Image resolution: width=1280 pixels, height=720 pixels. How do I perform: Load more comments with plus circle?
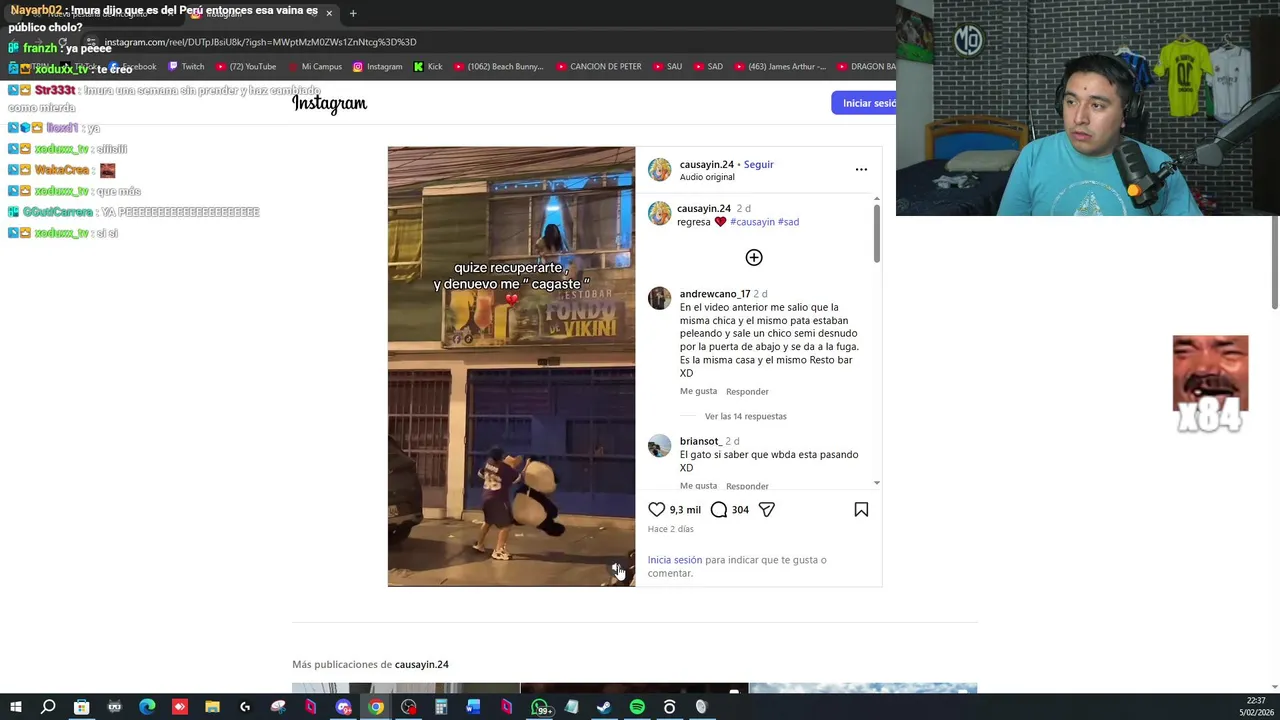click(754, 258)
